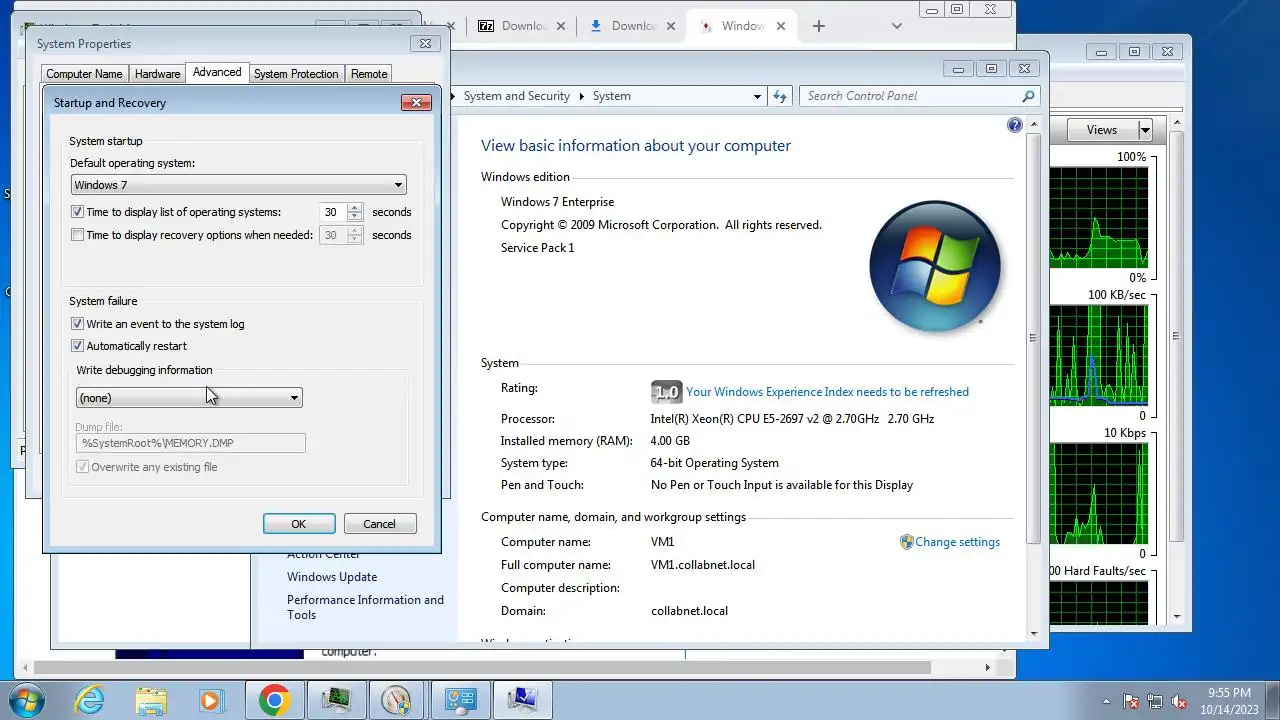Screen dimensions: 1280x720
Task: Launch Internet Explorer from the taskbar
Action: (x=89, y=700)
